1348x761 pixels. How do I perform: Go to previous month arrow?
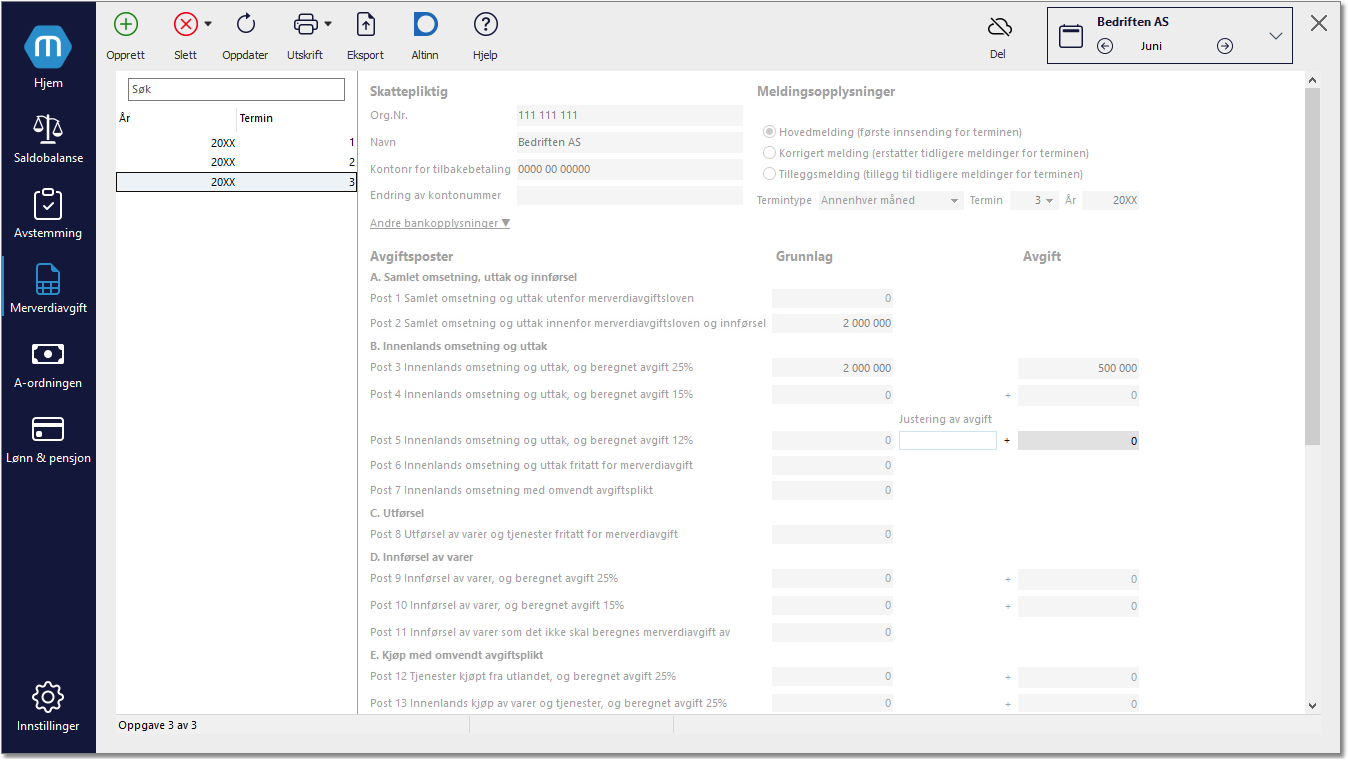pos(1105,46)
